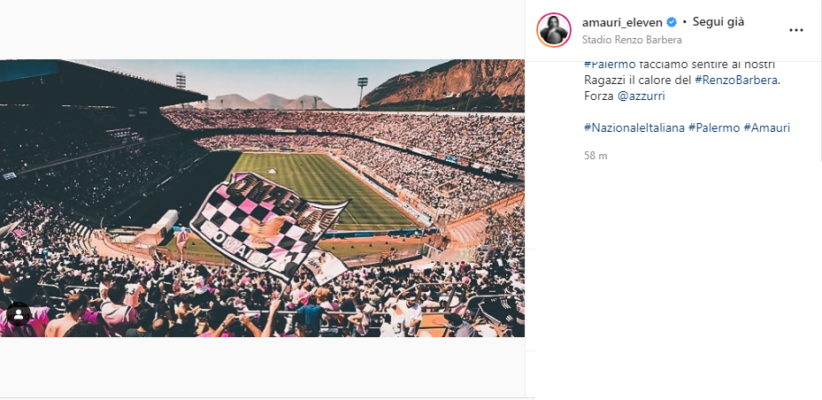
Task: Click the 58 m post timestamp
Action: point(595,156)
